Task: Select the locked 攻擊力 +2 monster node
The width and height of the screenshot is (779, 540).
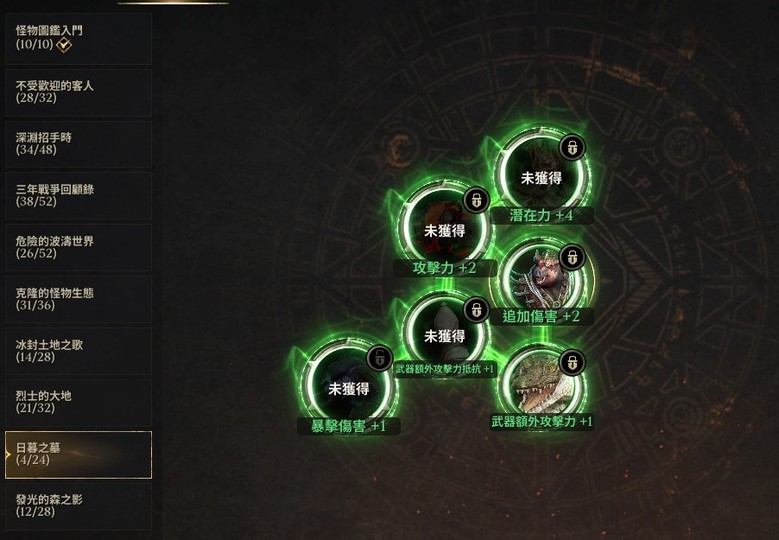Action: (445, 230)
